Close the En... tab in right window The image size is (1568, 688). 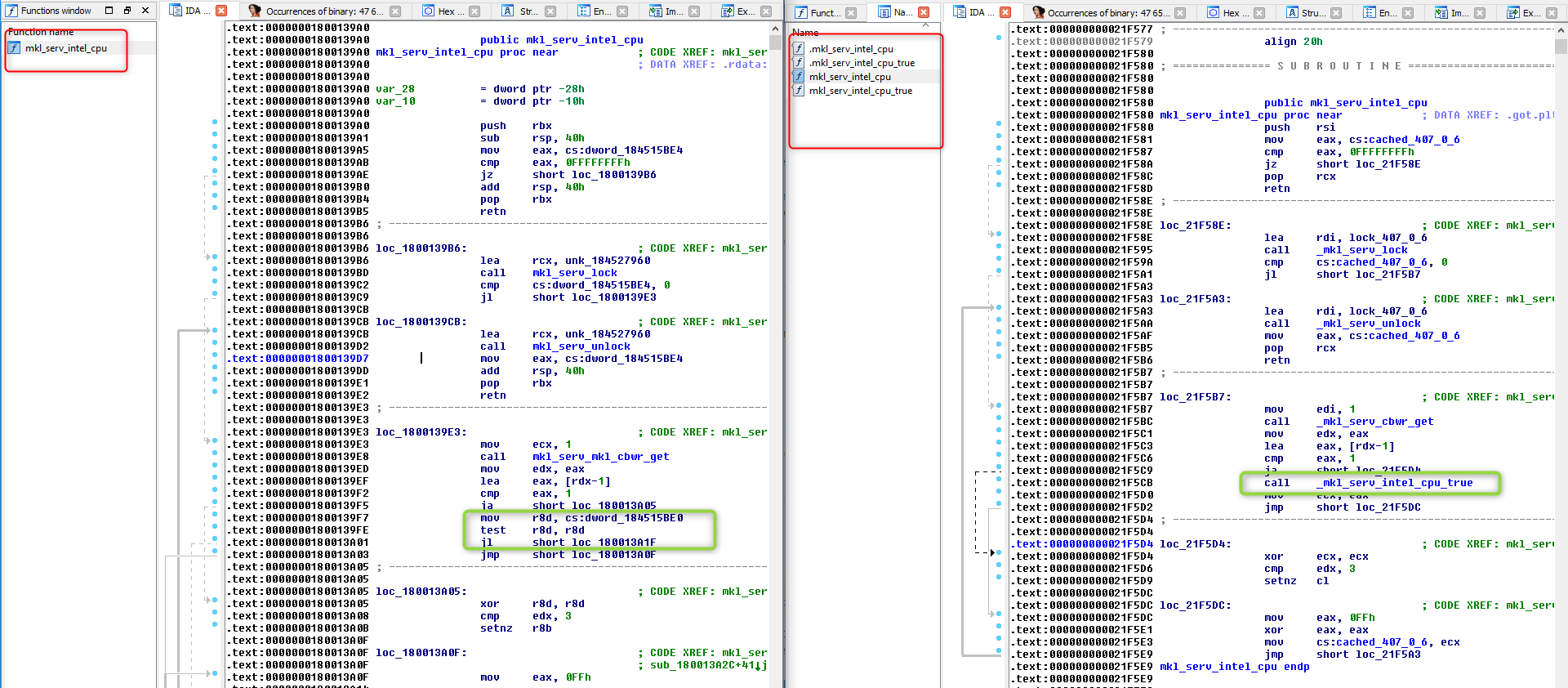pos(1407,12)
